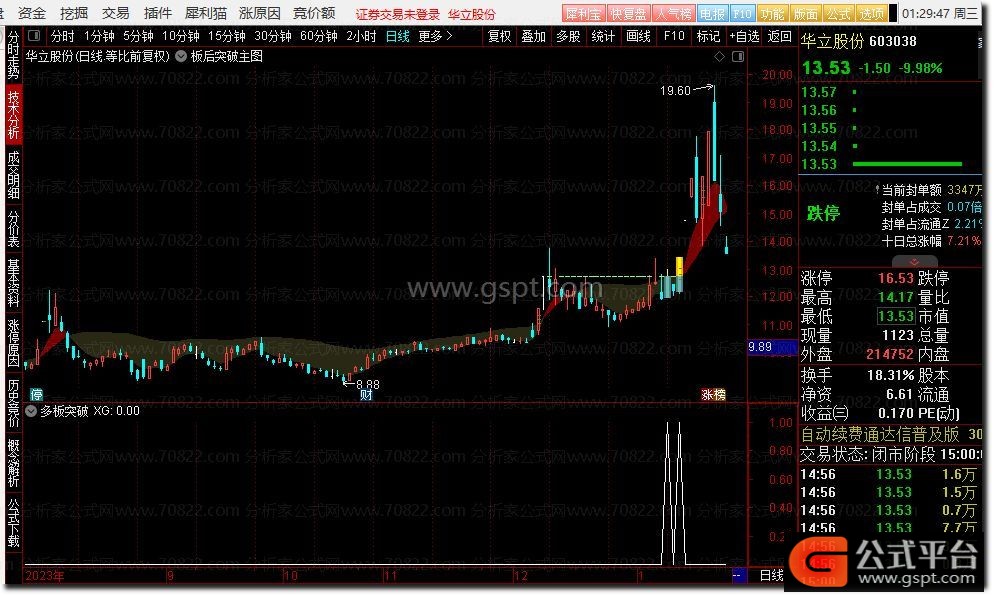The height and width of the screenshot is (595, 994).
Task: Click the 证券交易未登录 login link
Action: pos(397,14)
